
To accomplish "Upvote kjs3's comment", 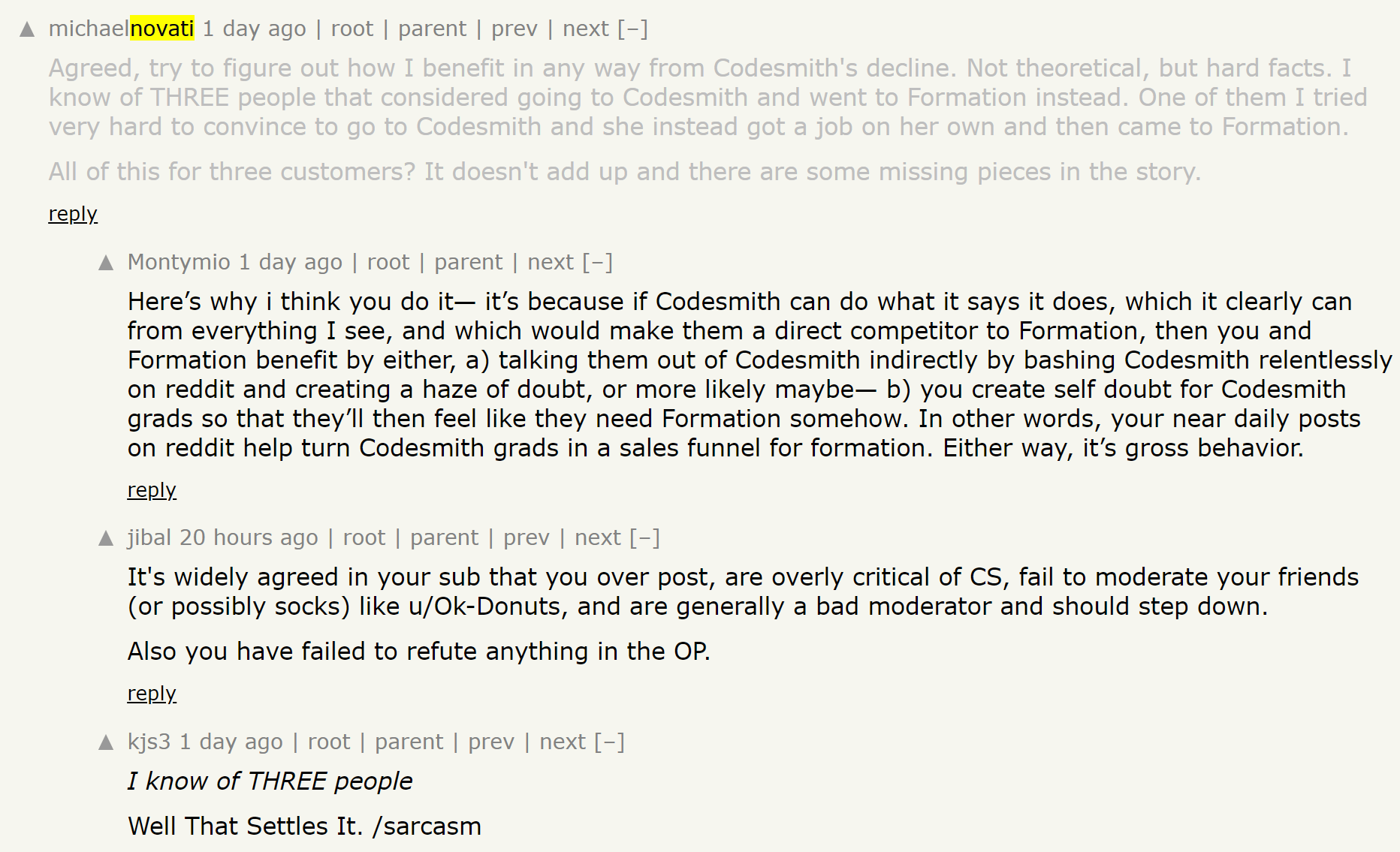I will [x=106, y=742].
